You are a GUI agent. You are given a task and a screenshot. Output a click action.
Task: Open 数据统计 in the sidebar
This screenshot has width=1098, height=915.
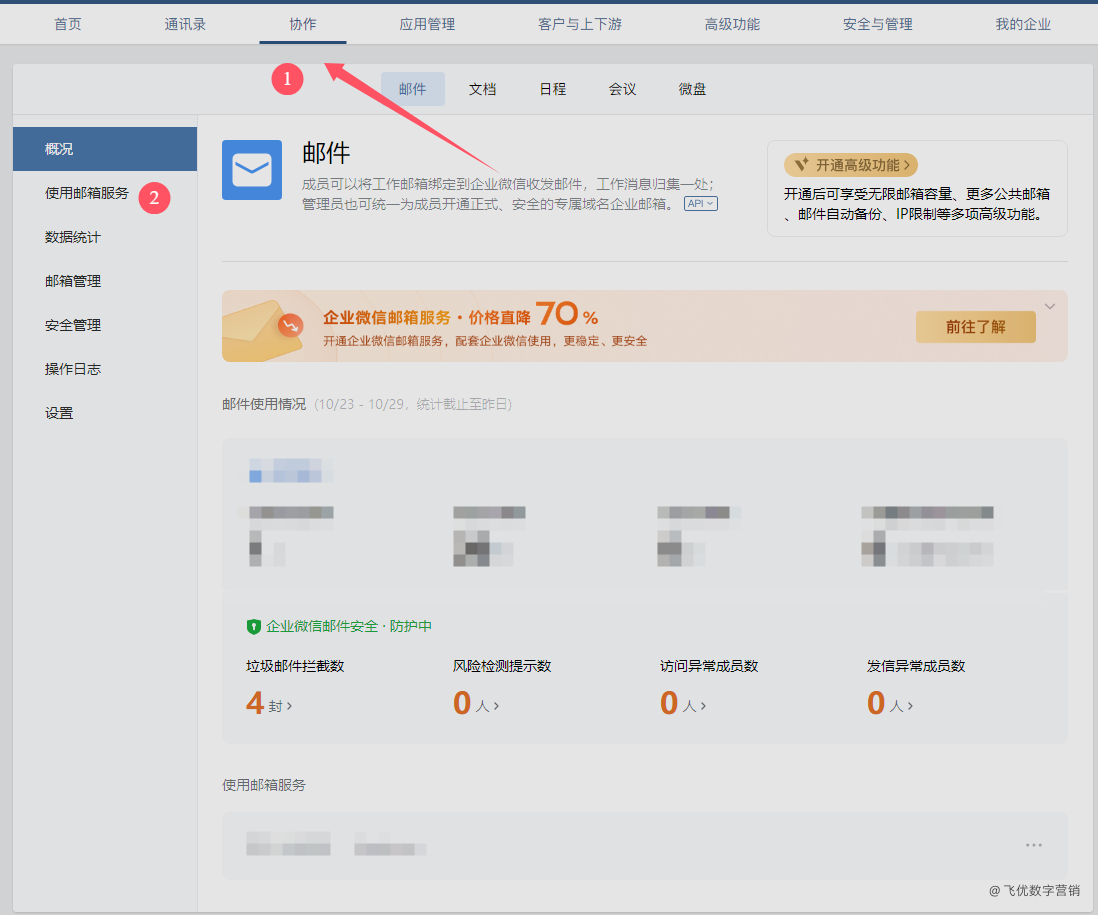tap(73, 237)
